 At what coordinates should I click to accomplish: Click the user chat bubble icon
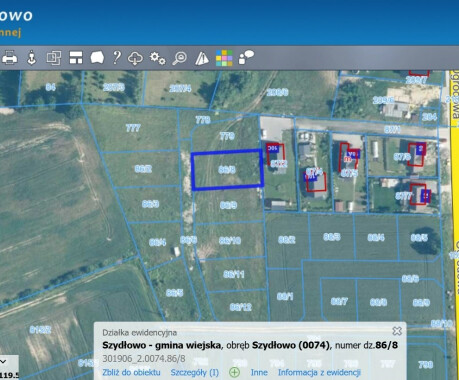pyautogui.click(x=246, y=57)
